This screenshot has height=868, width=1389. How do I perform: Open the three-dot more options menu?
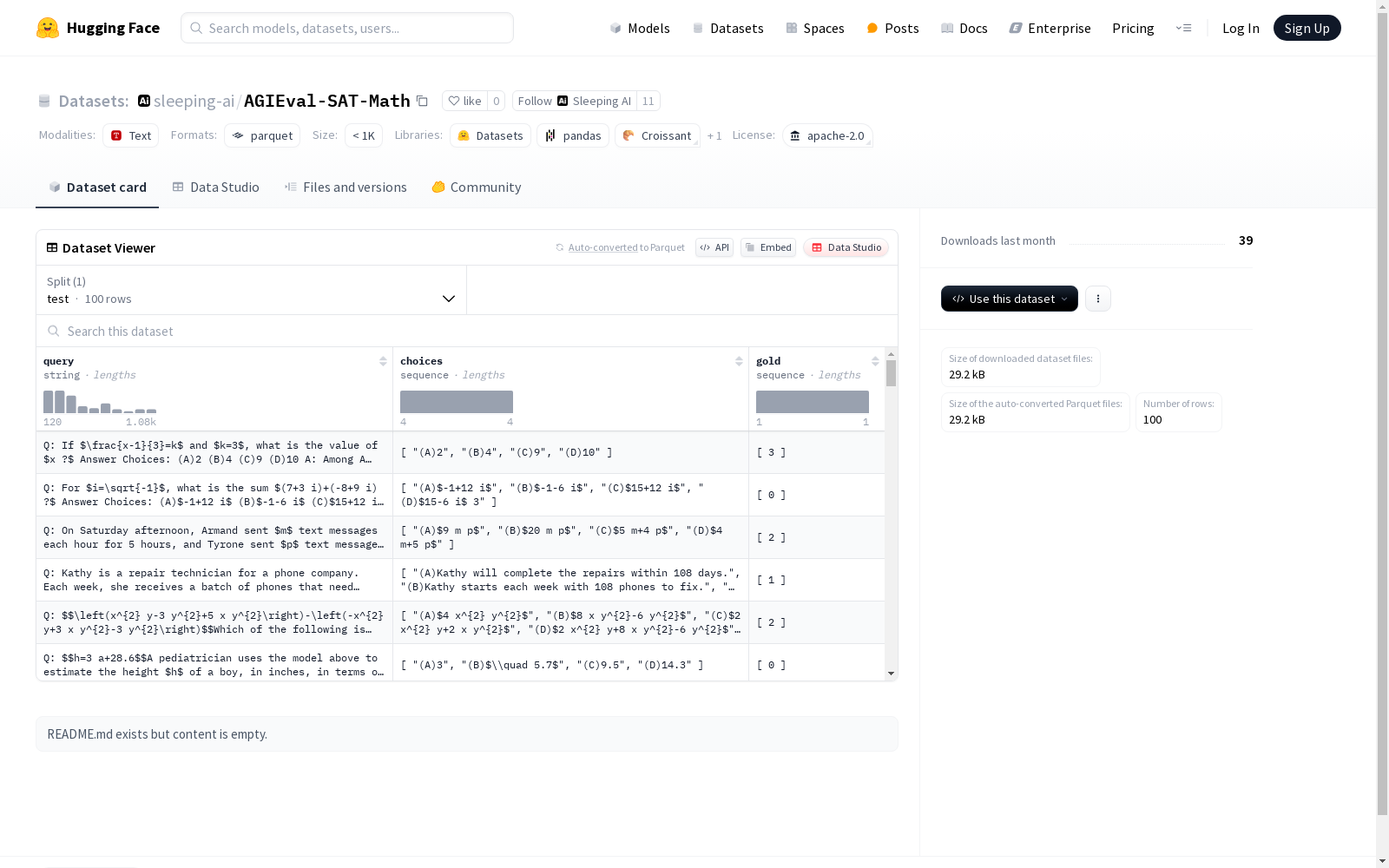point(1098,299)
